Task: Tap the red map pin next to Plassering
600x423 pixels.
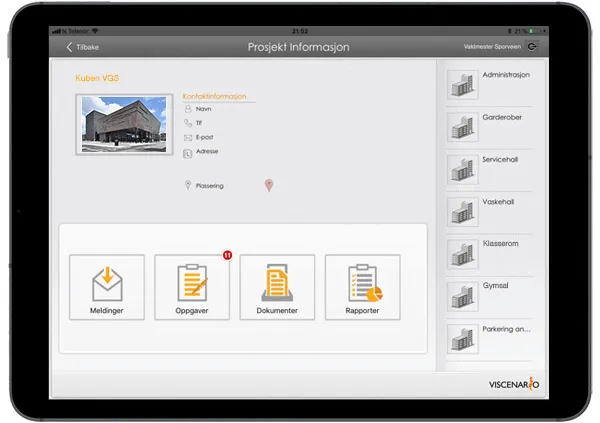Action: [269, 185]
